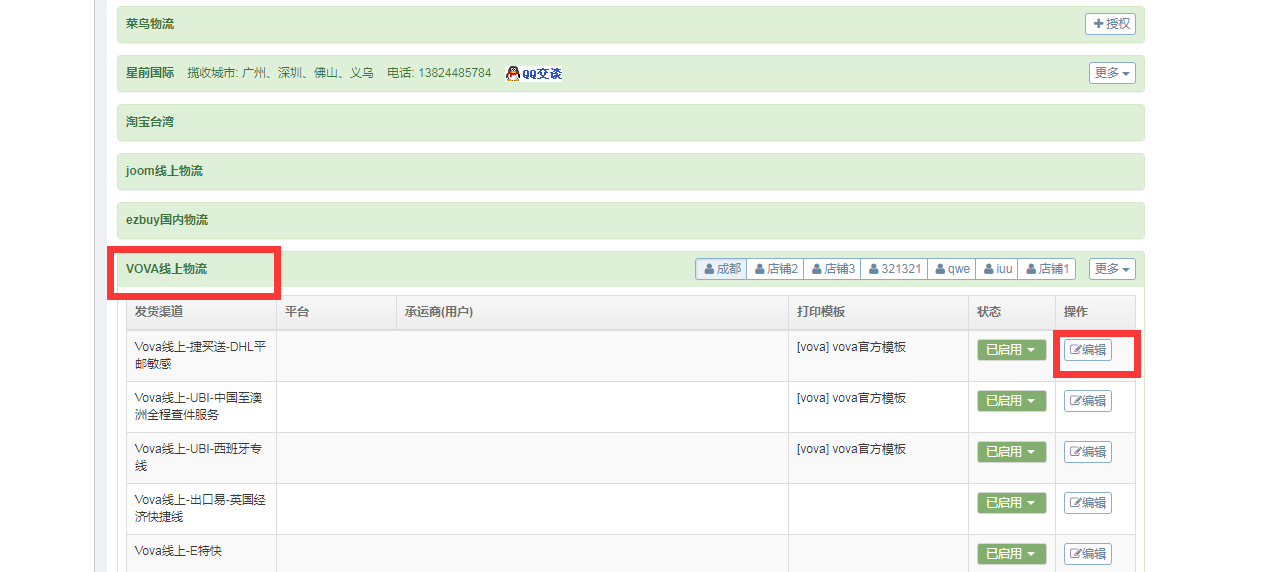Screen dimensions: 1265x572
Task: Open 已启用 status dropdown for UBI-中国至澳洲全程查件服务
Action: [x=1011, y=401]
